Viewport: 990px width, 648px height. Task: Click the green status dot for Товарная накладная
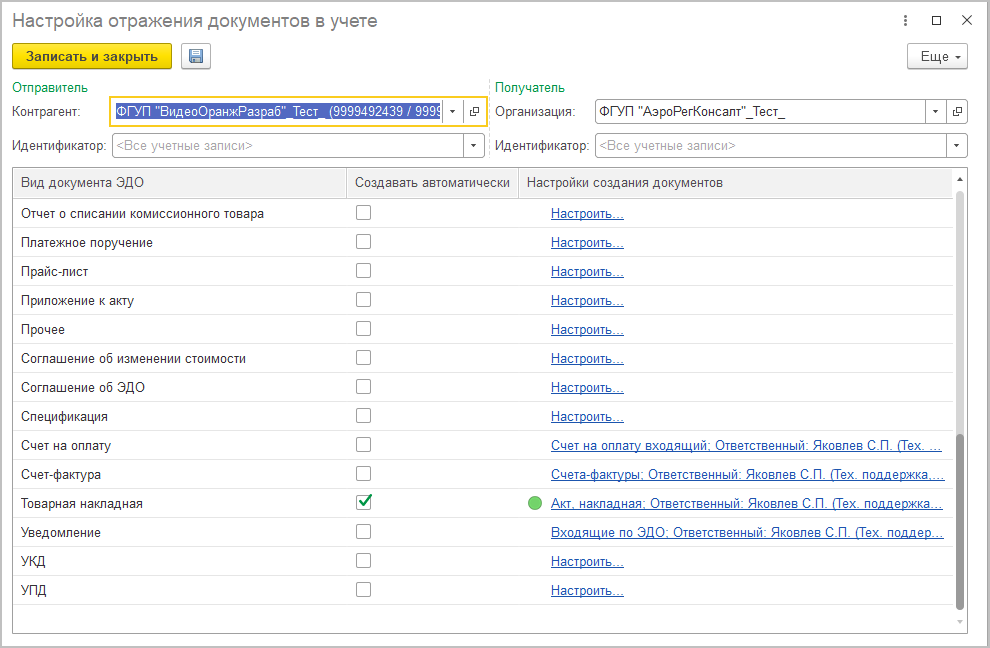click(x=535, y=503)
